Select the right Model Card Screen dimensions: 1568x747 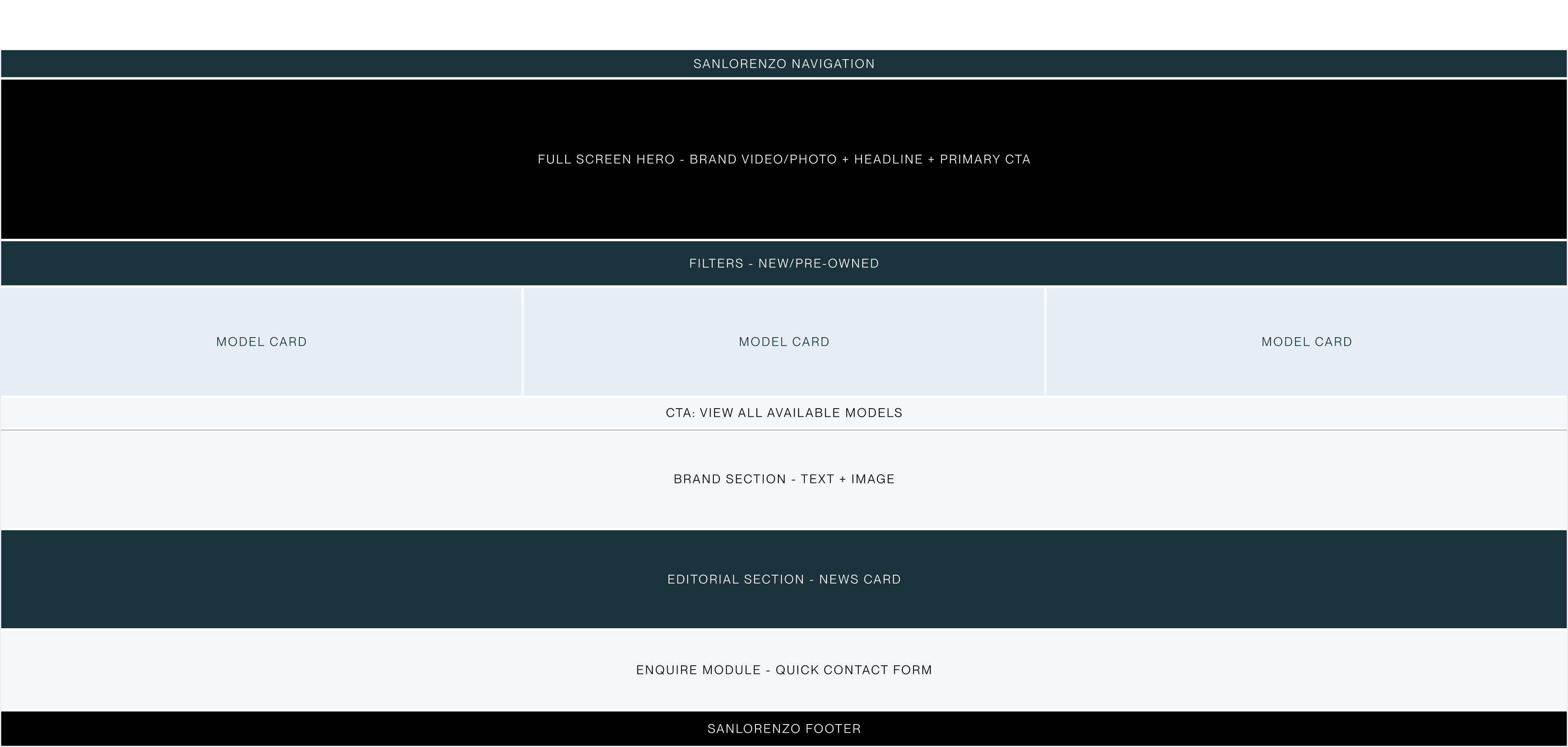pyautogui.click(x=1307, y=342)
